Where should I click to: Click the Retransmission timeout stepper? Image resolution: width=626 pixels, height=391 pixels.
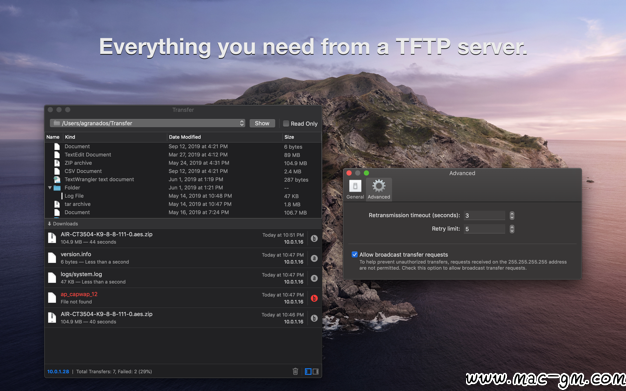click(512, 215)
